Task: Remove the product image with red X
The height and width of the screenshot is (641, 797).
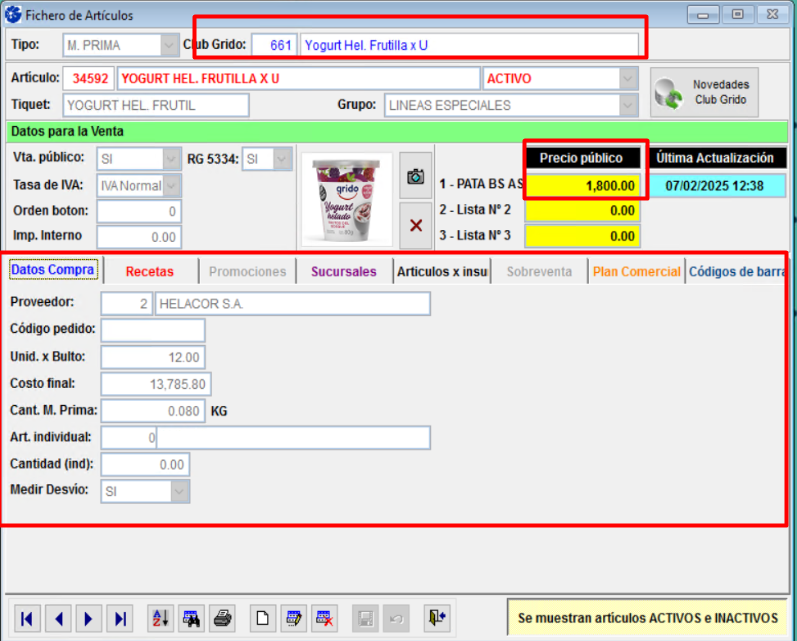Action: coord(416,225)
